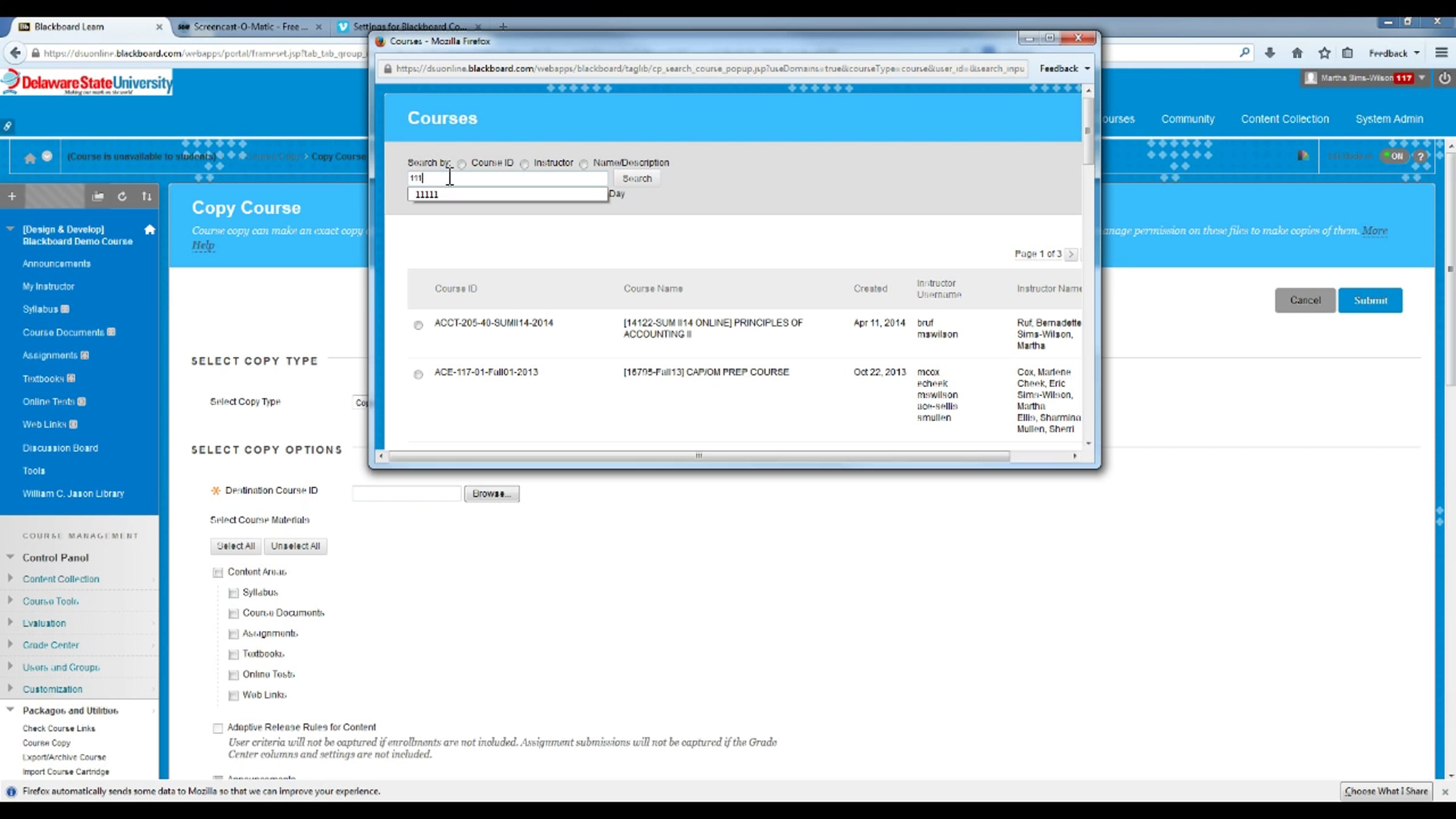Check the Assignments copy checkbox
This screenshot has width=1456, height=819.
point(234,635)
